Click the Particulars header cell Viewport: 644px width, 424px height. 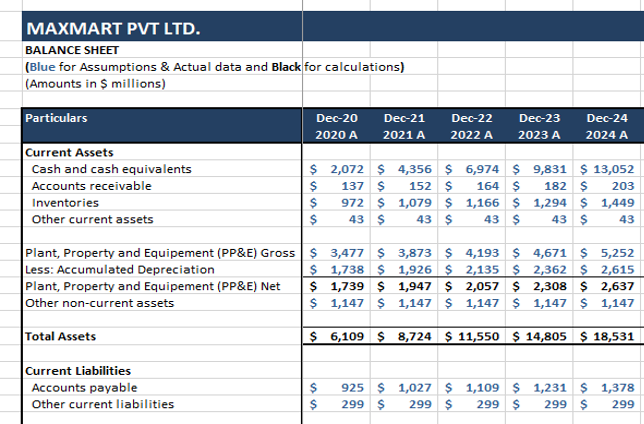[56, 118]
